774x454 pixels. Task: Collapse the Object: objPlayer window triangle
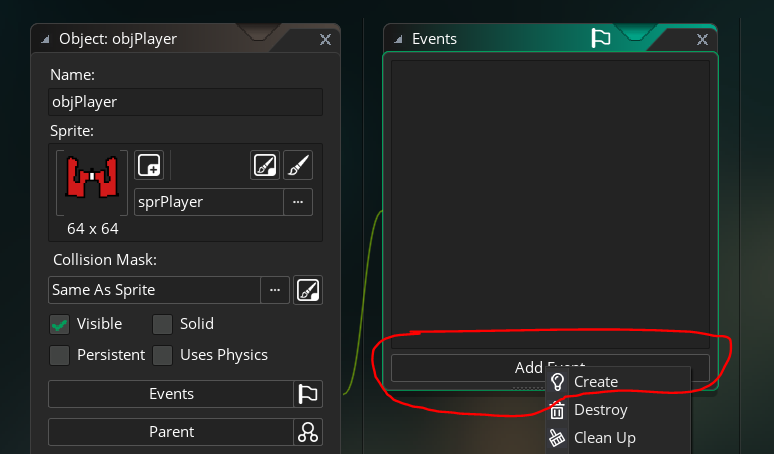(x=45, y=39)
